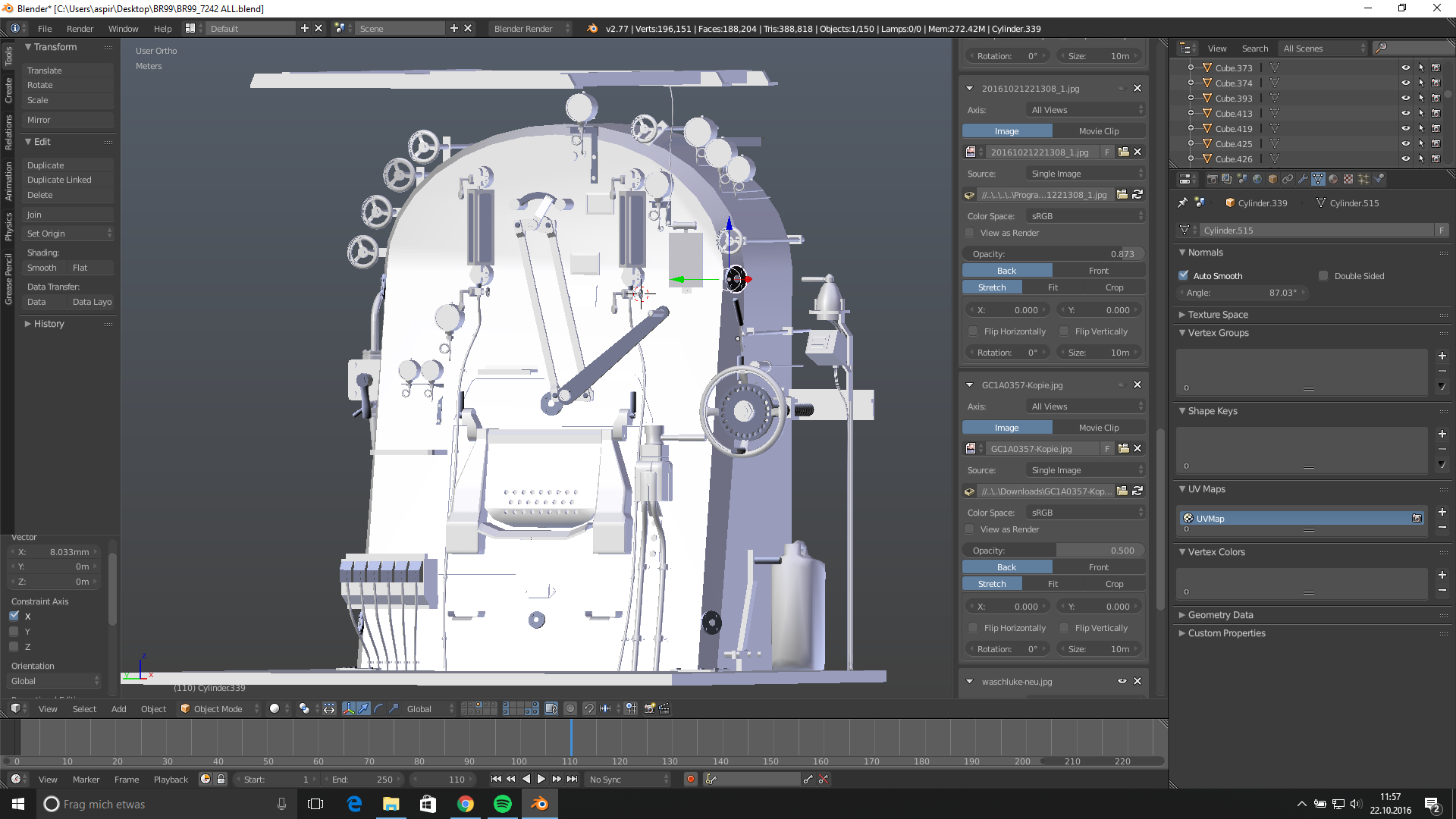The height and width of the screenshot is (819, 1456).
Task: Open the Modifiers wrench properties tab
Action: 1303,179
